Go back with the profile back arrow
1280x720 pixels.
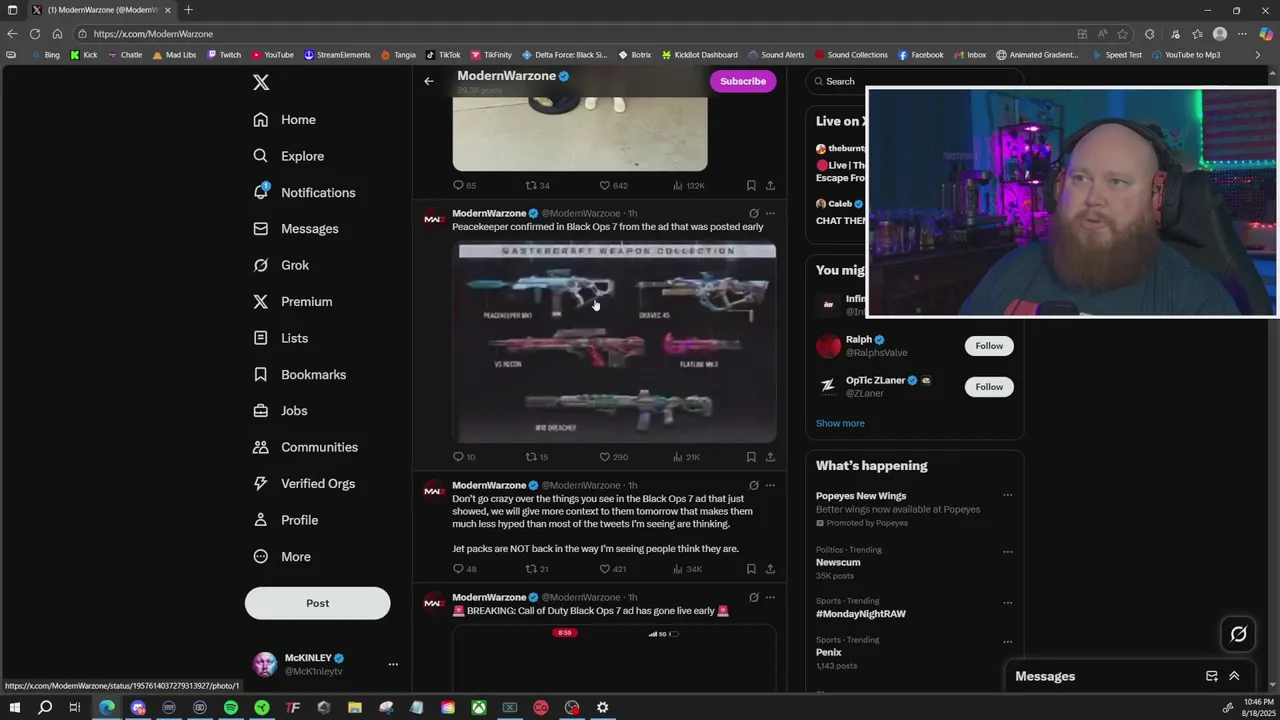tap(429, 81)
